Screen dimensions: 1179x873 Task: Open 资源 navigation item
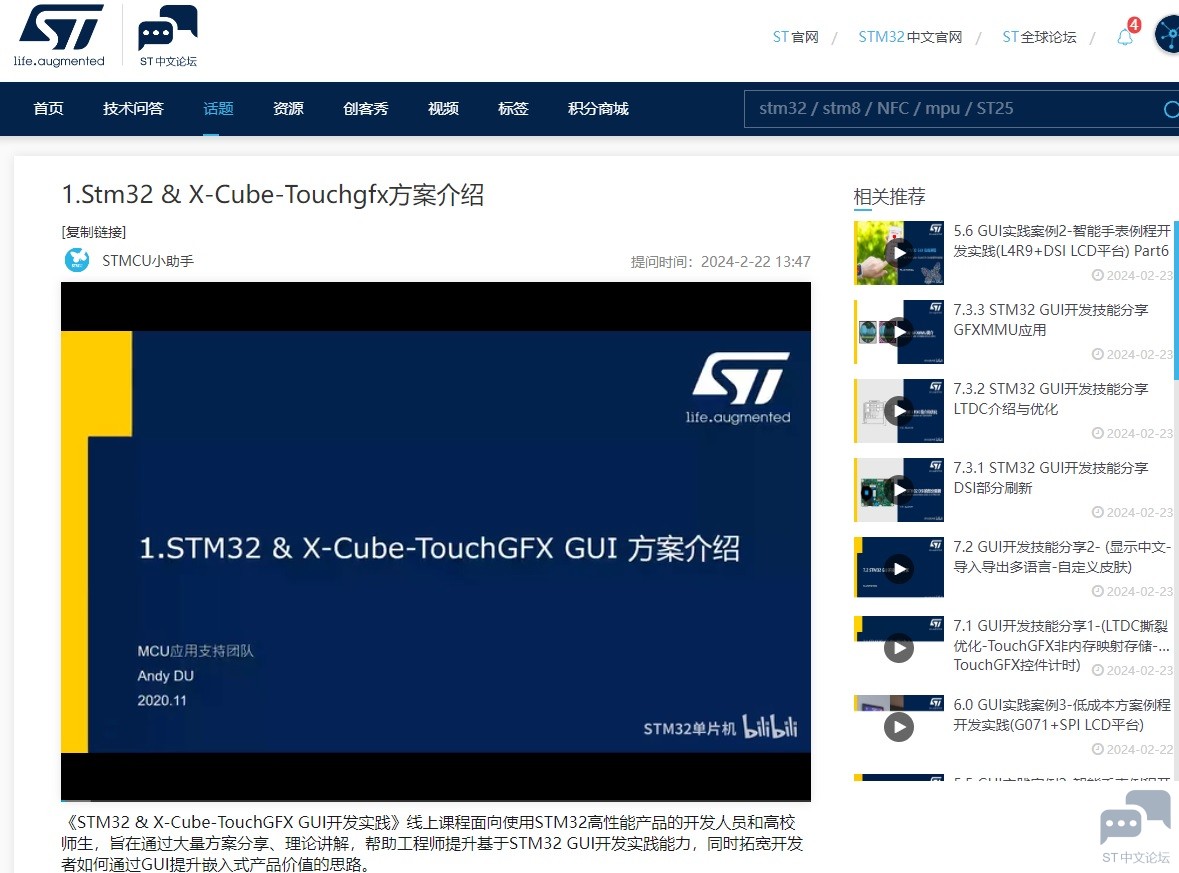click(288, 108)
